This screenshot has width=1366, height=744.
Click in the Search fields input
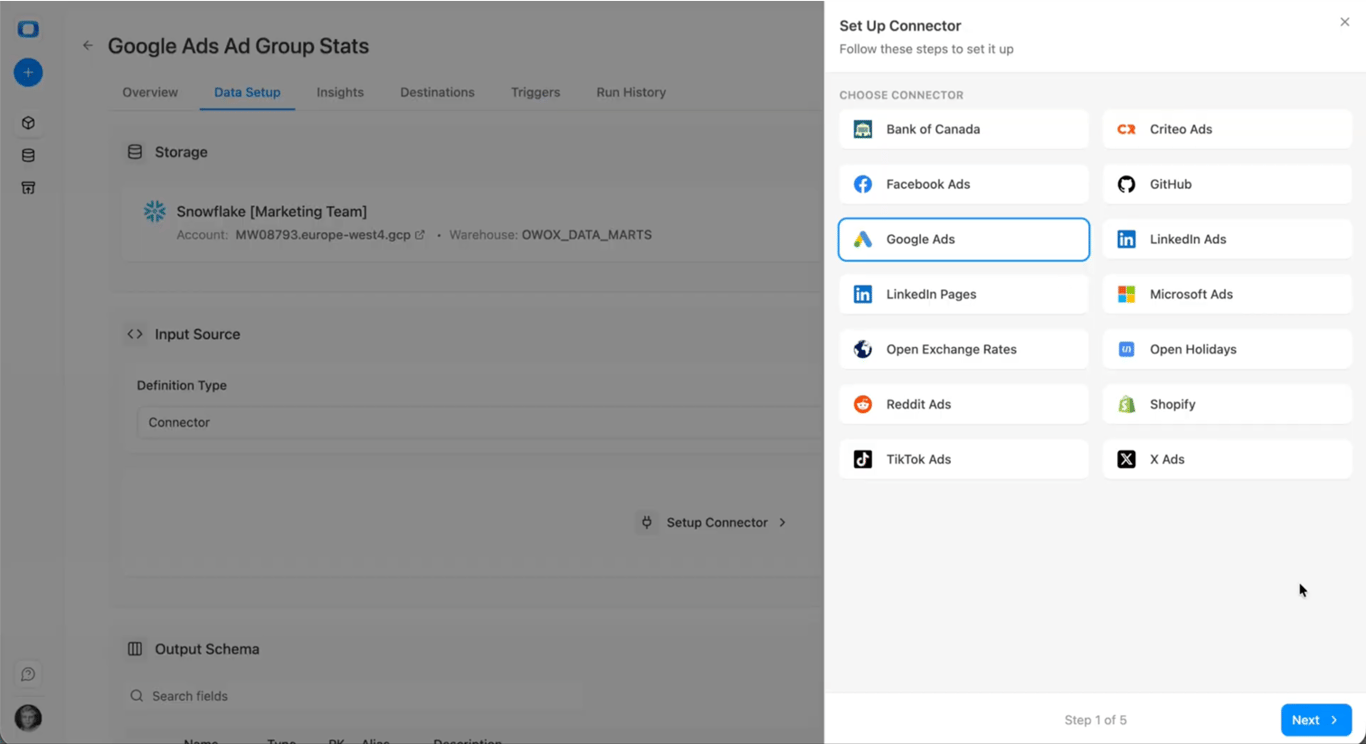pyautogui.click(x=355, y=696)
